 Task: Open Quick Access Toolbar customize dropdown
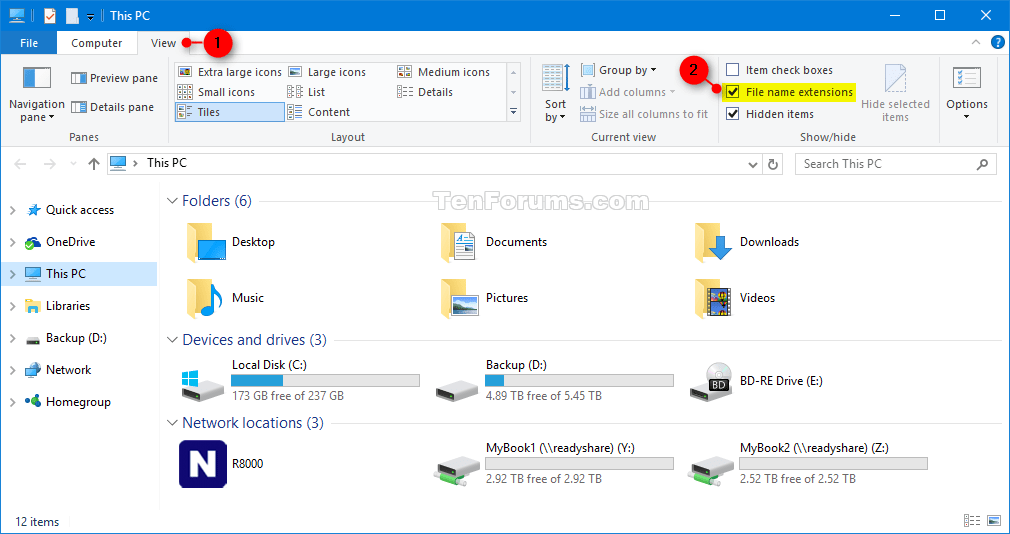click(90, 16)
